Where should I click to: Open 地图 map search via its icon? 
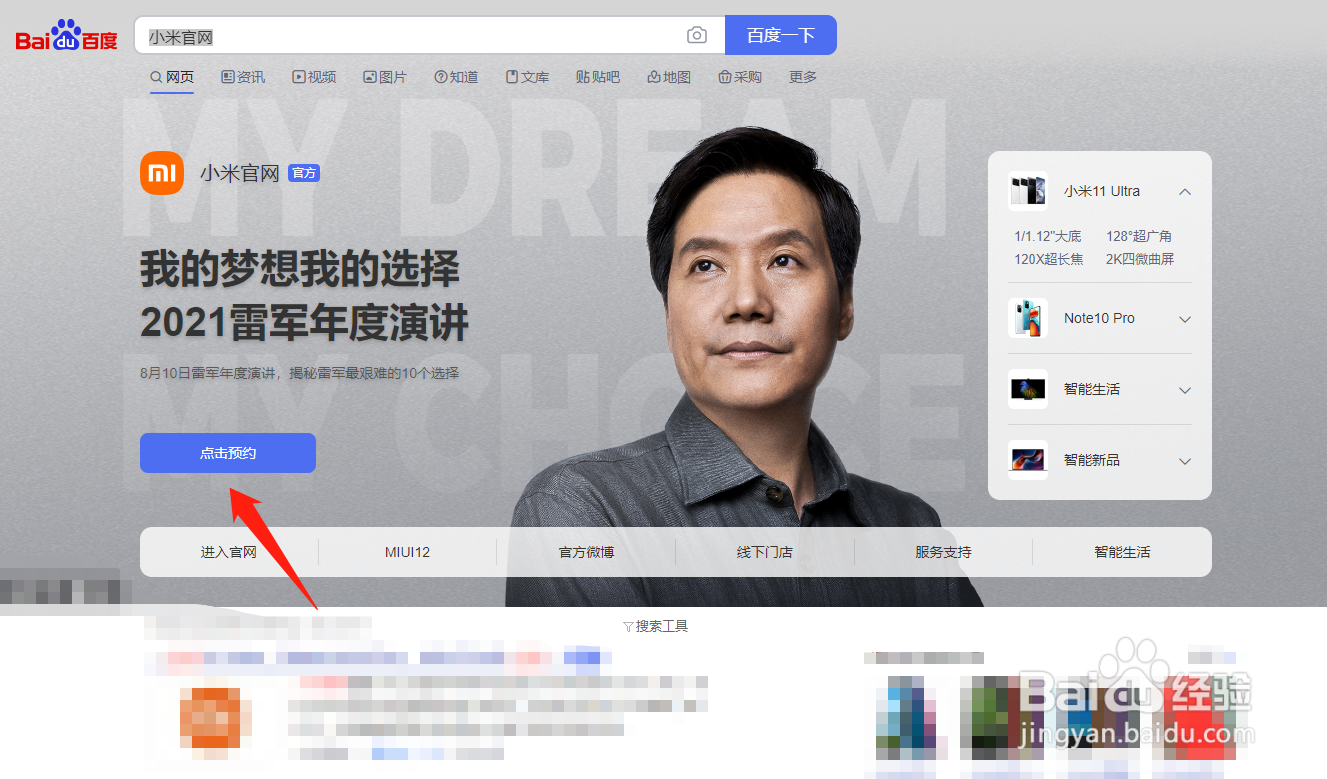pos(652,76)
